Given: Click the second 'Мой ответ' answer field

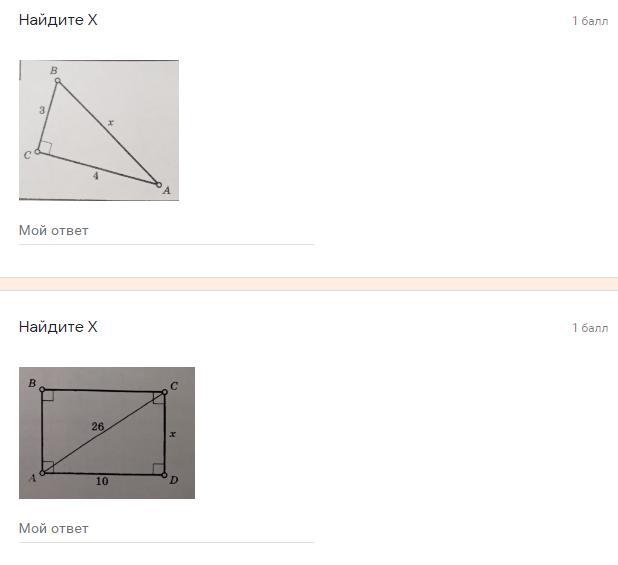Looking at the screenshot, I should (x=166, y=530).
